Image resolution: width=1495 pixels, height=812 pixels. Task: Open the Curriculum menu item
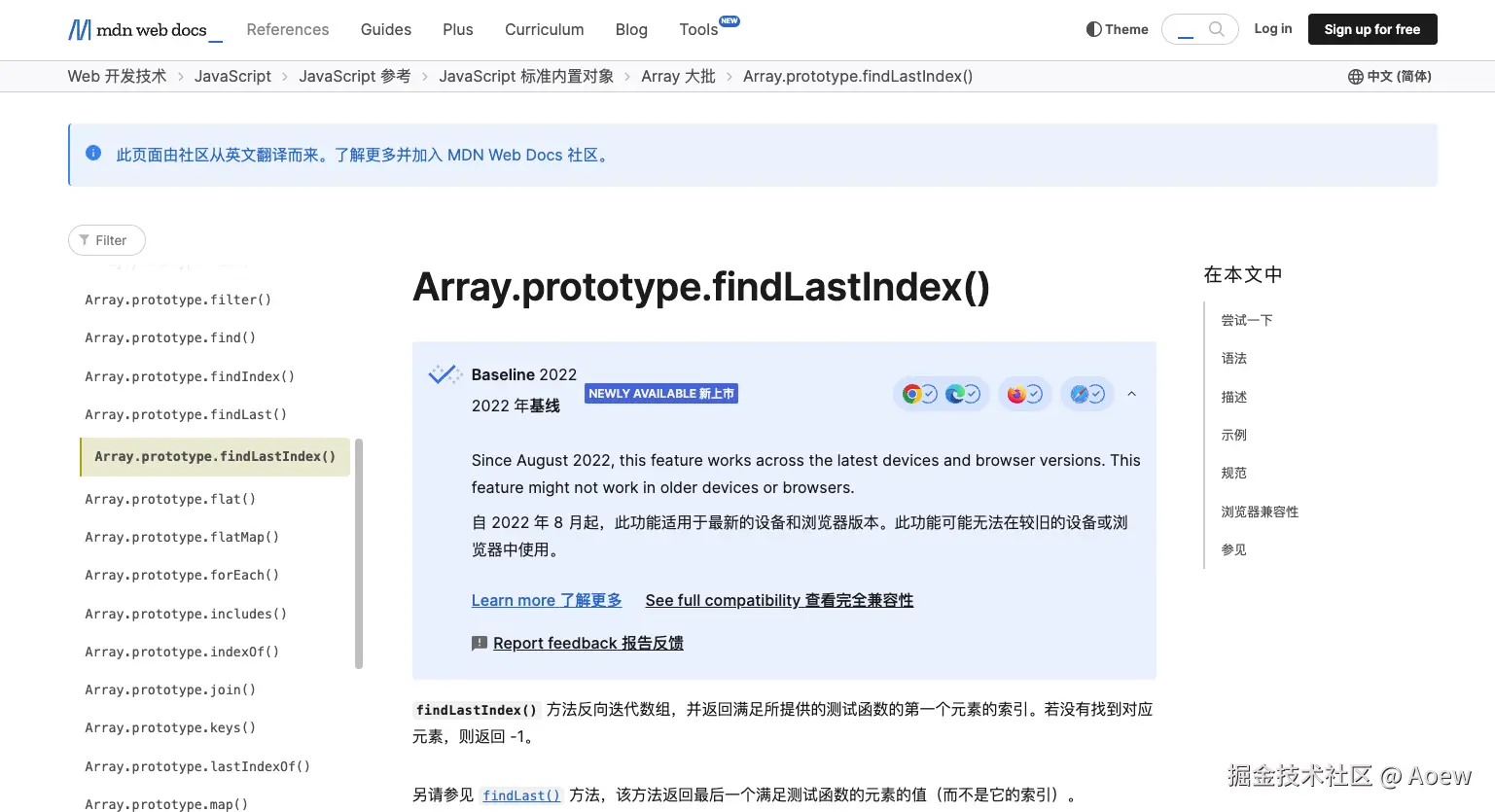pyautogui.click(x=545, y=29)
